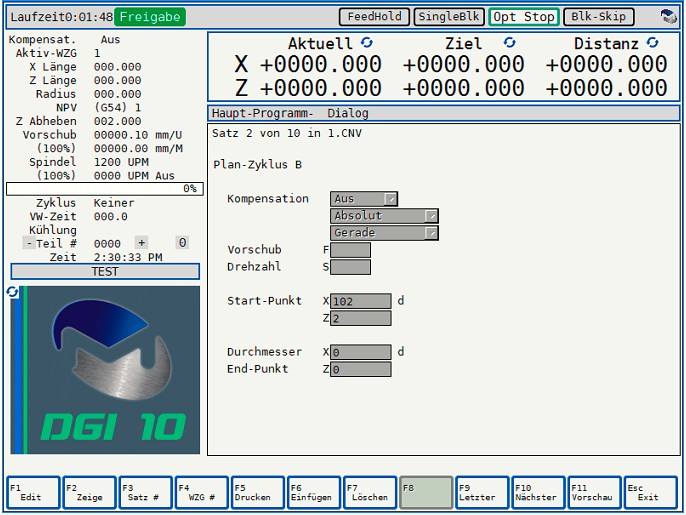
Task: Click Start-Punkt Z field showing 2
Action: pyautogui.click(x=360, y=318)
